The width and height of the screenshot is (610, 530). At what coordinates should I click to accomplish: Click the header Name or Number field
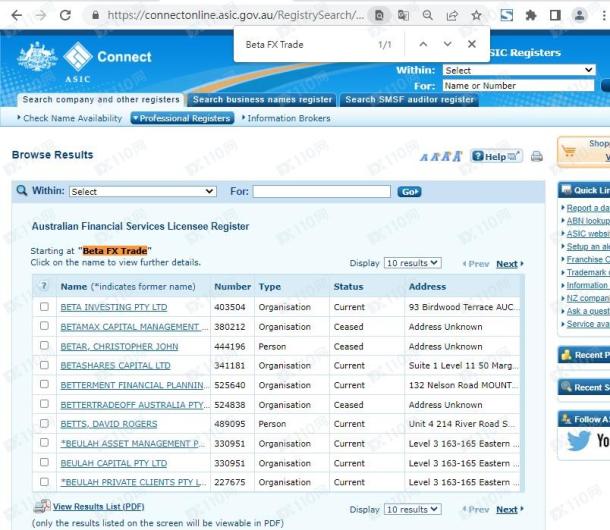click(x=519, y=86)
